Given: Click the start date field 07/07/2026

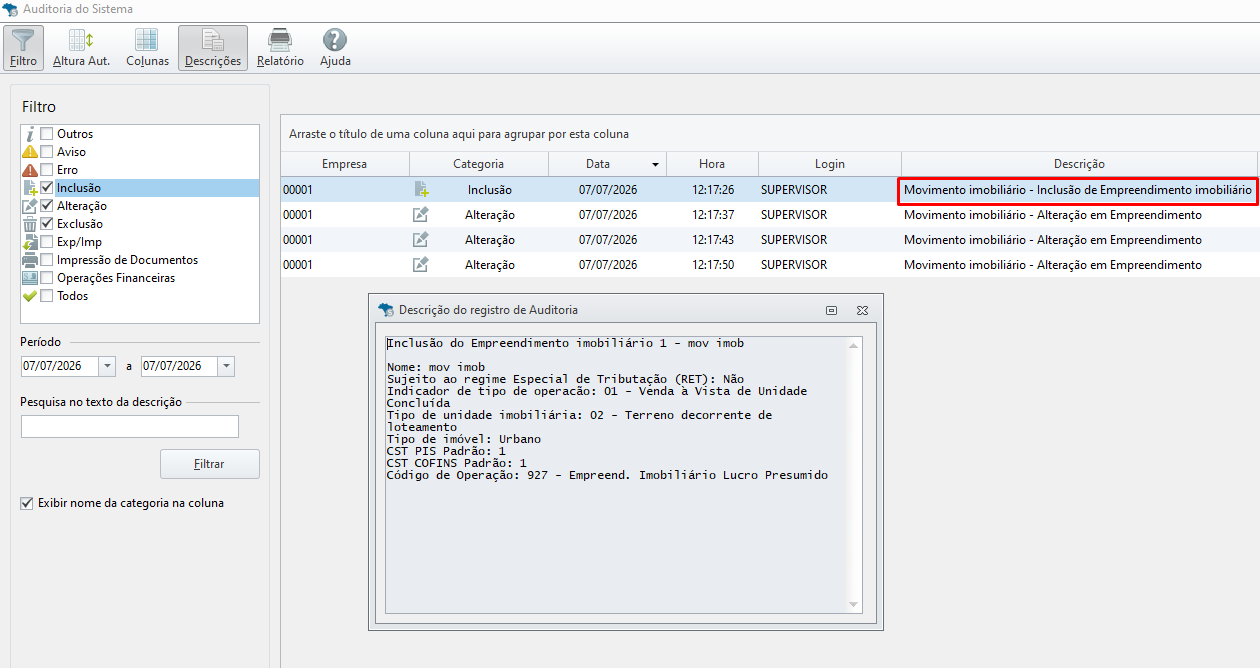Looking at the screenshot, I should [60, 366].
